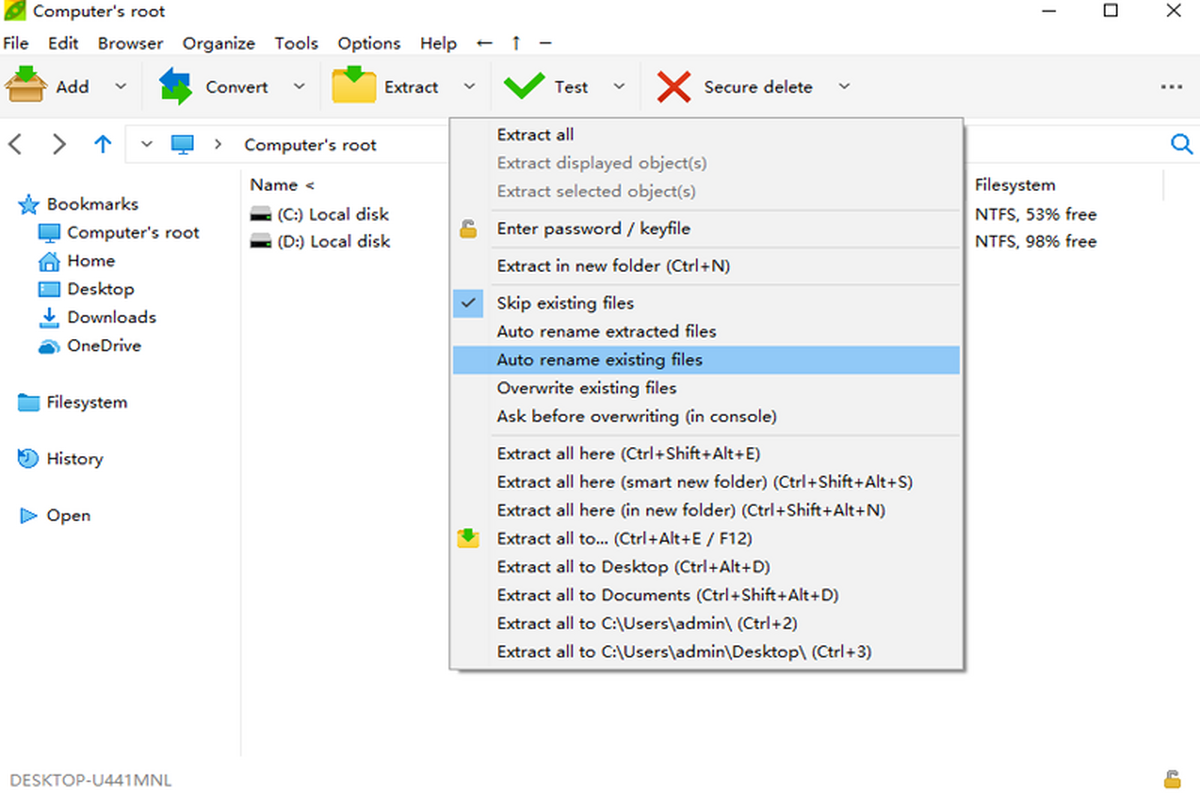Open the Convert dropdown arrow
This screenshot has height=800, width=1200.
pos(299,87)
